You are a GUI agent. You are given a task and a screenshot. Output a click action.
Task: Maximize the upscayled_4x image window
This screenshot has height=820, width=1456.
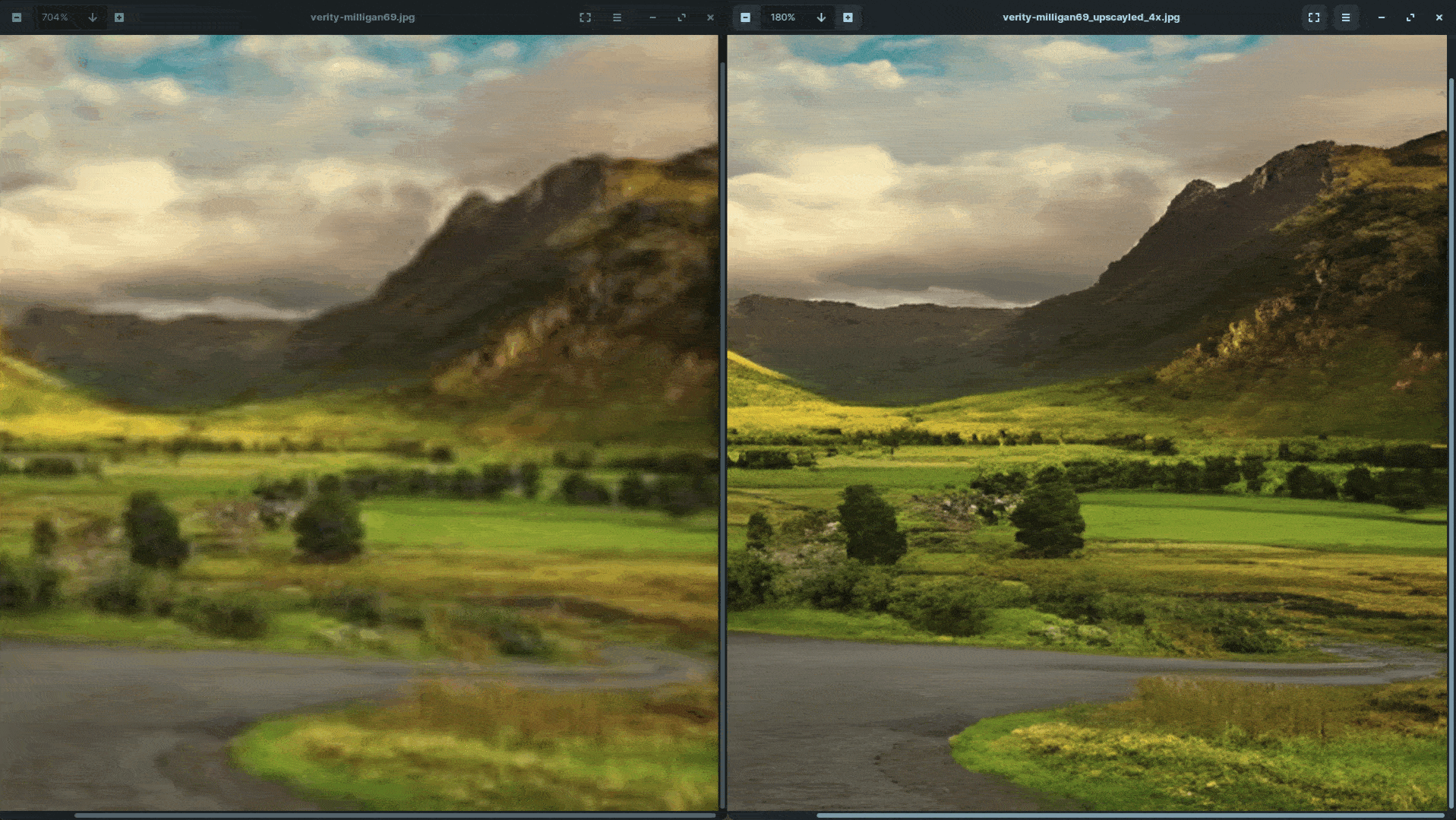[x=1410, y=17]
